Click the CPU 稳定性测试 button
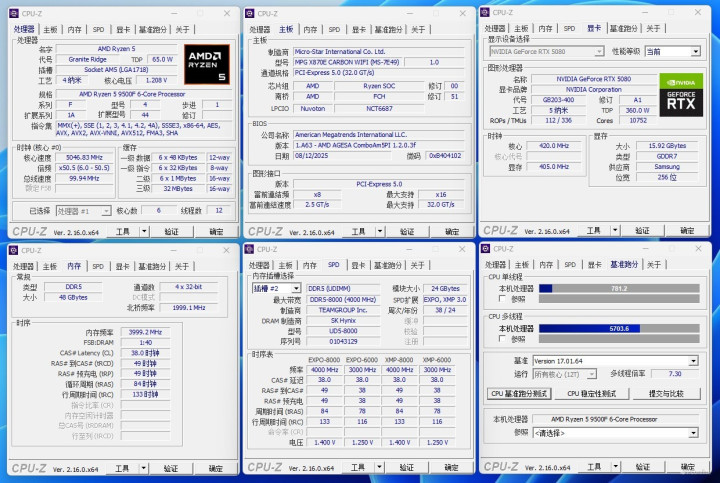This screenshot has height=483, width=720. [591, 393]
